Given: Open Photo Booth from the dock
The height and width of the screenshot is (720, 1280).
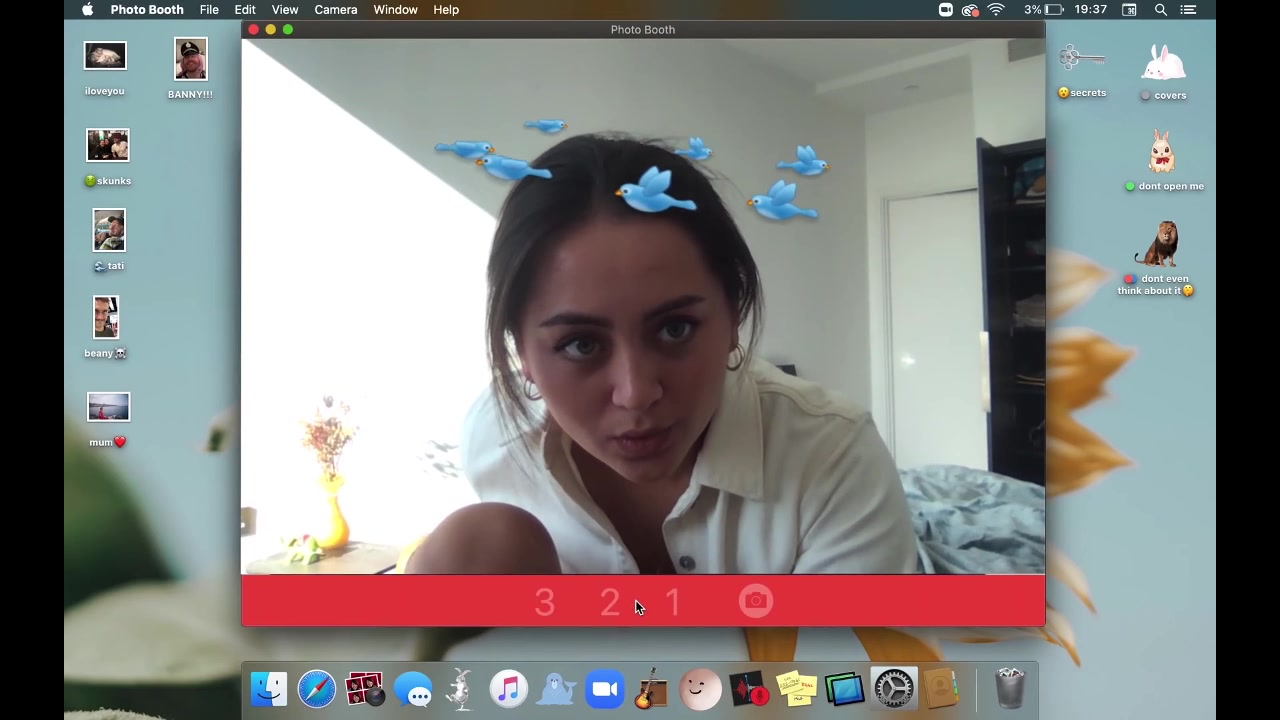Looking at the screenshot, I should click(364, 690).
